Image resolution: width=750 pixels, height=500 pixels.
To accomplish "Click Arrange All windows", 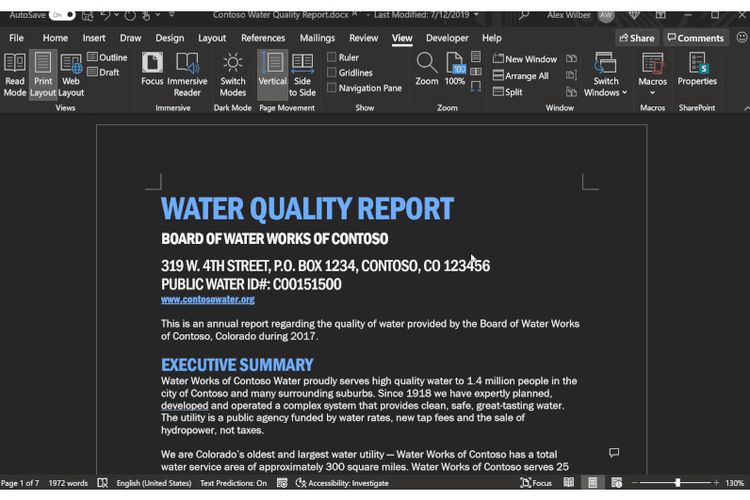I will click(x=520, y=76).
